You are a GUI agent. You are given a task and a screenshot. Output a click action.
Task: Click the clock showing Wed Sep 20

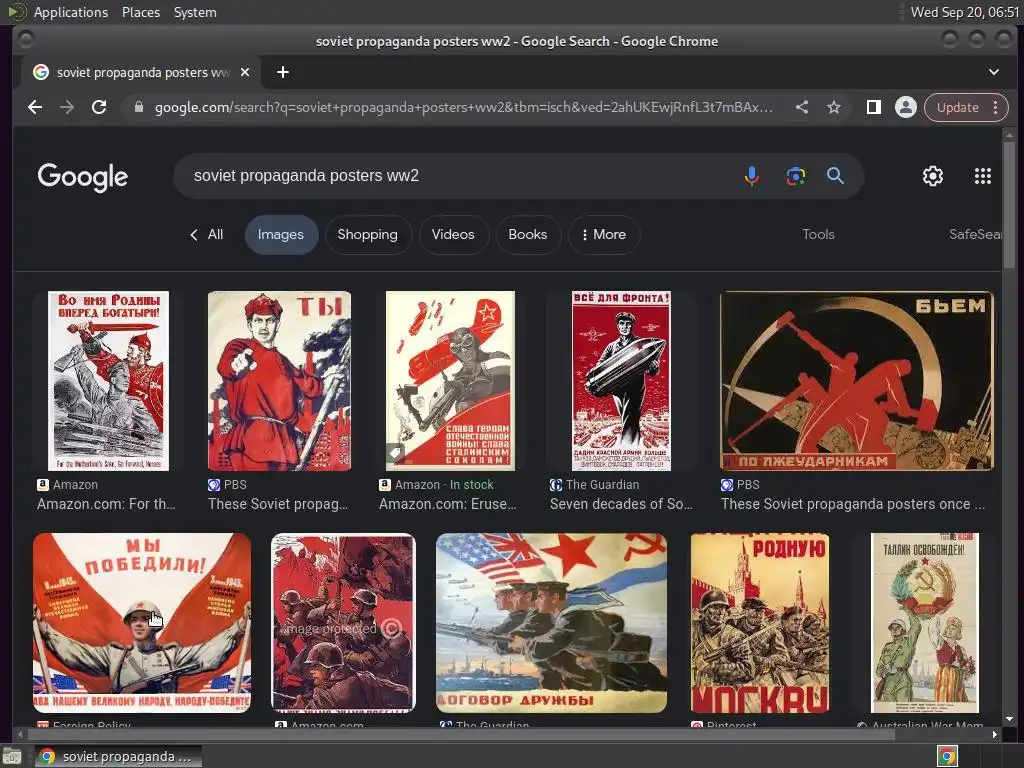[x=965, y=12]
